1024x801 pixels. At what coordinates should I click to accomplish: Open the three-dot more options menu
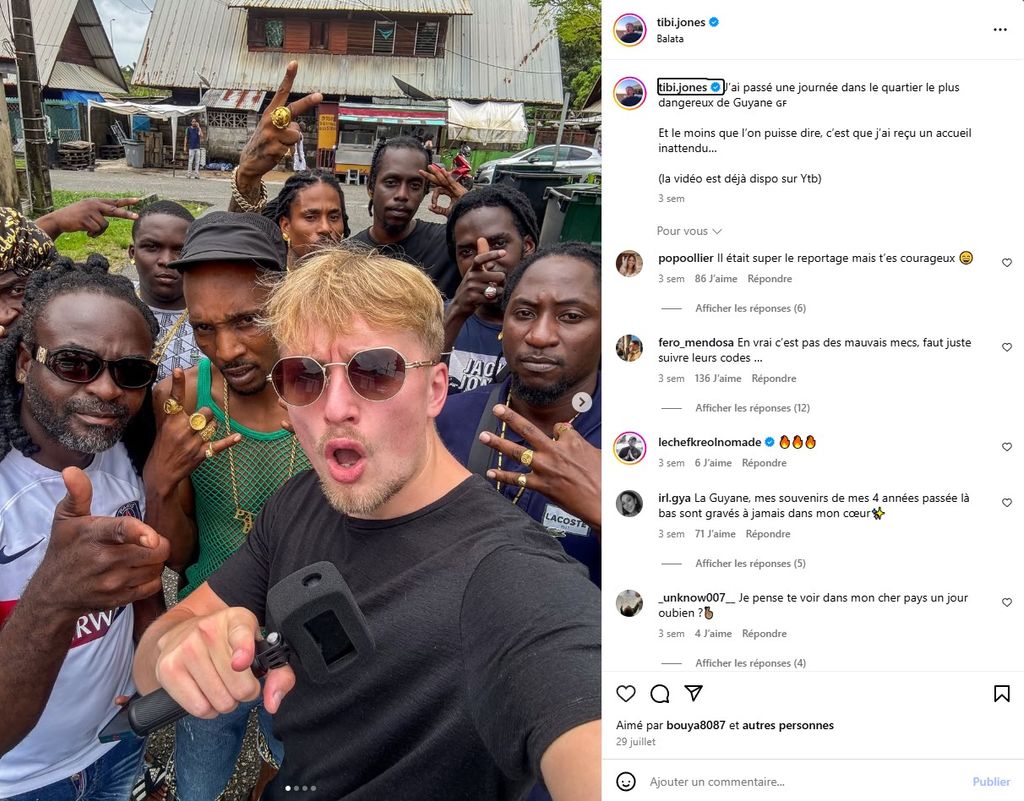[x=1000, y=29]
